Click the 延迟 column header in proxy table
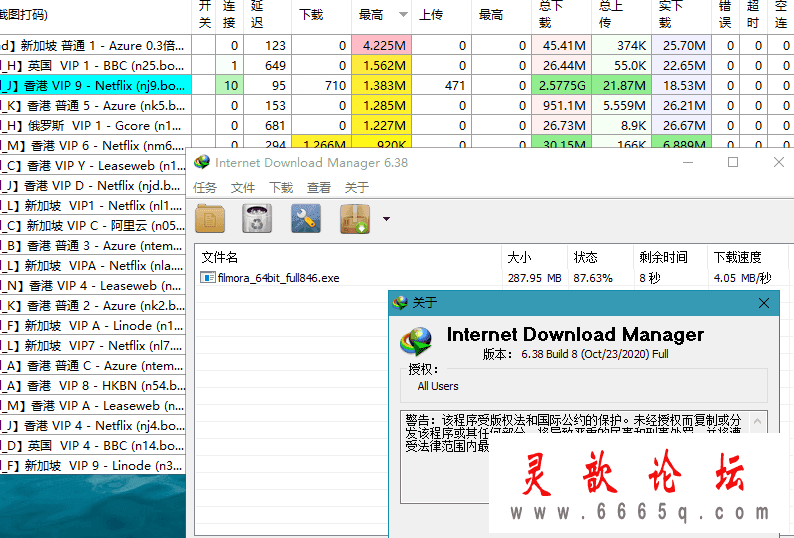The image size is (794, 538). pyautogui.click(x=267, y=15)
